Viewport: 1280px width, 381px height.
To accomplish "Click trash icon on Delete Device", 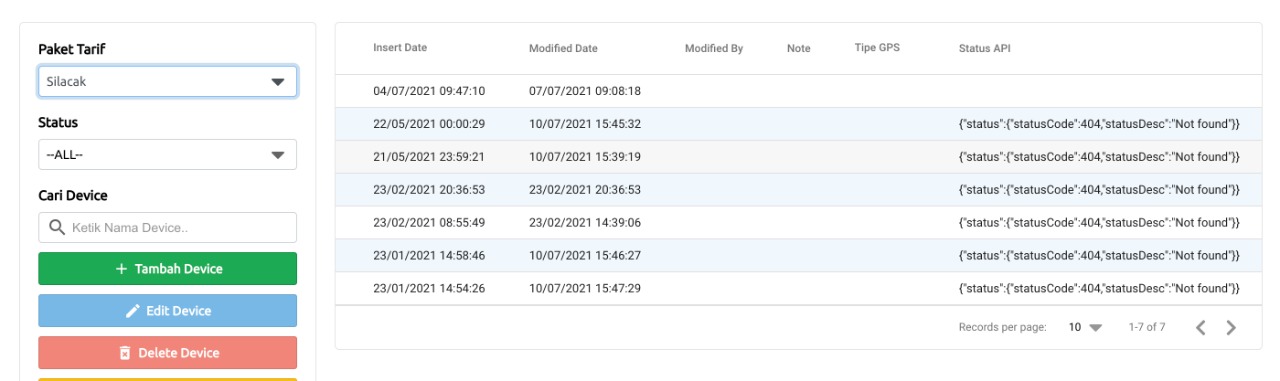I will pos(125,353).
